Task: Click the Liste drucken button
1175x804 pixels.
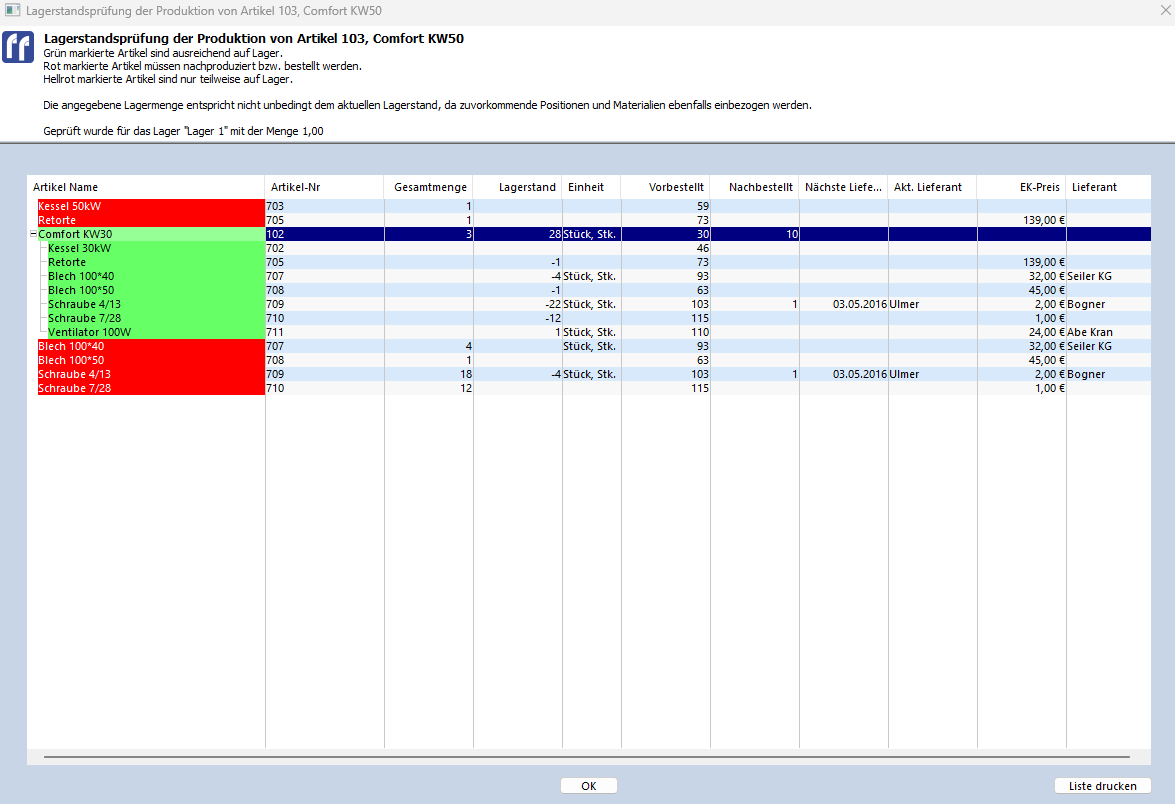Action: point(1102,786)
